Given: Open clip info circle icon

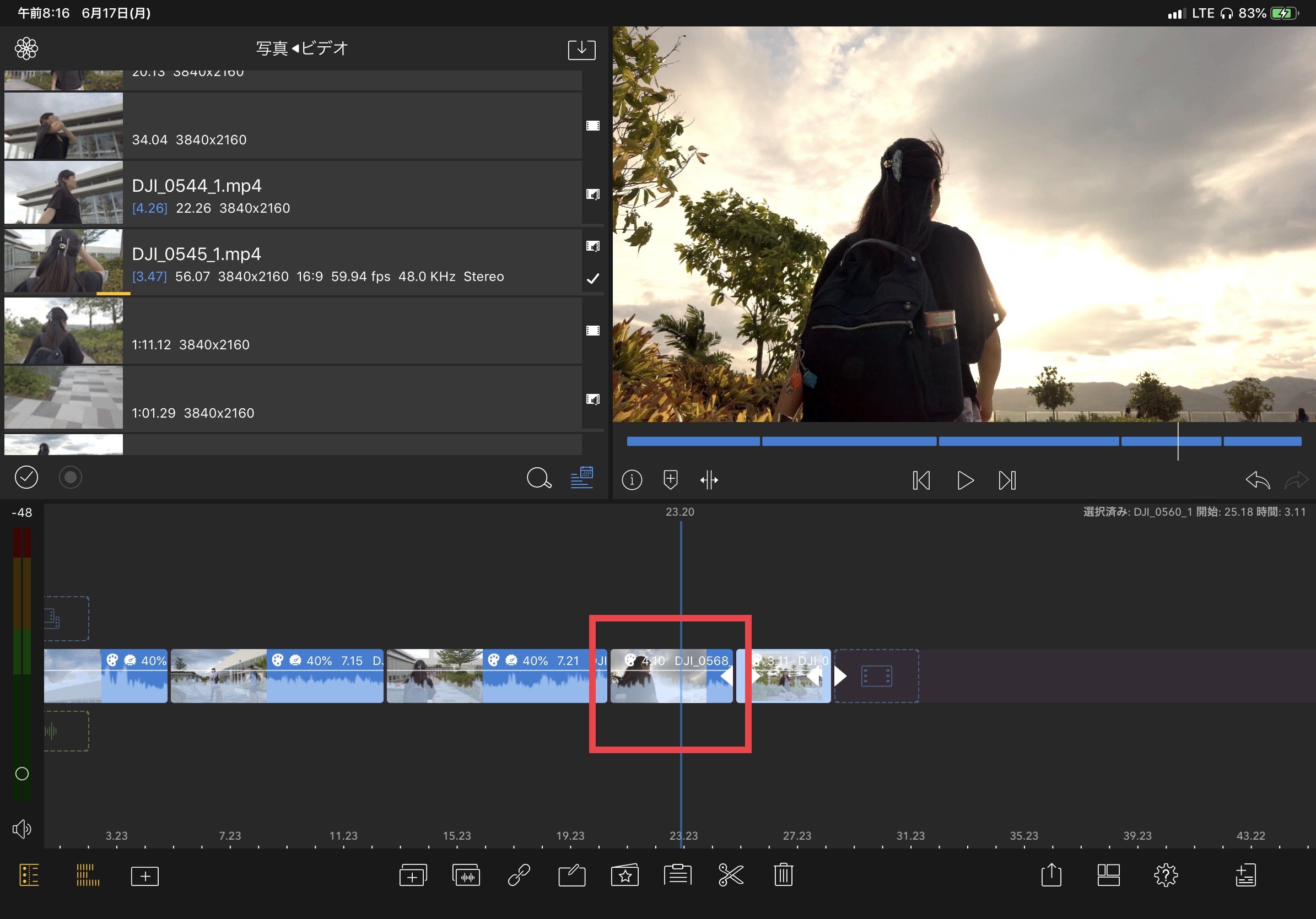Looking at the screenshot, I should pyautogui.click(x=632, y=479).
